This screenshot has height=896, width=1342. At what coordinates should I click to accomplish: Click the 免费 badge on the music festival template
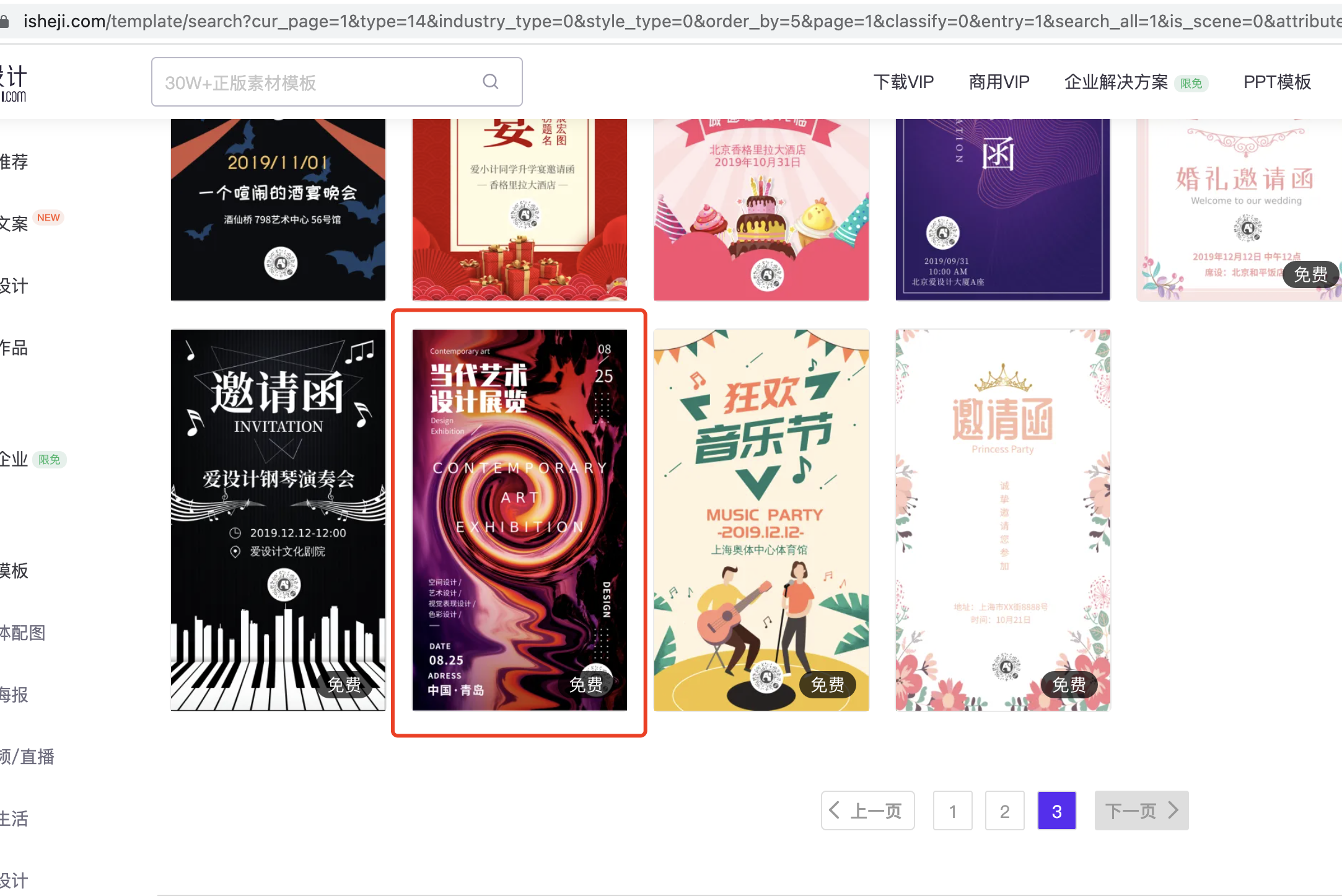coord(828,685)
